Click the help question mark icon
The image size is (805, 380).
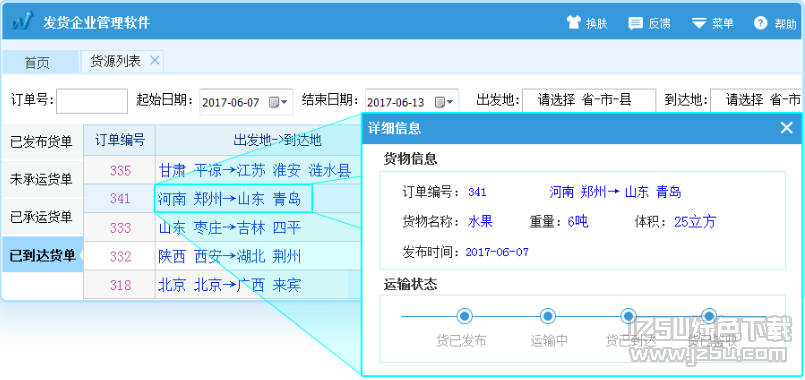pyautogui.click(x=760, y=23)
